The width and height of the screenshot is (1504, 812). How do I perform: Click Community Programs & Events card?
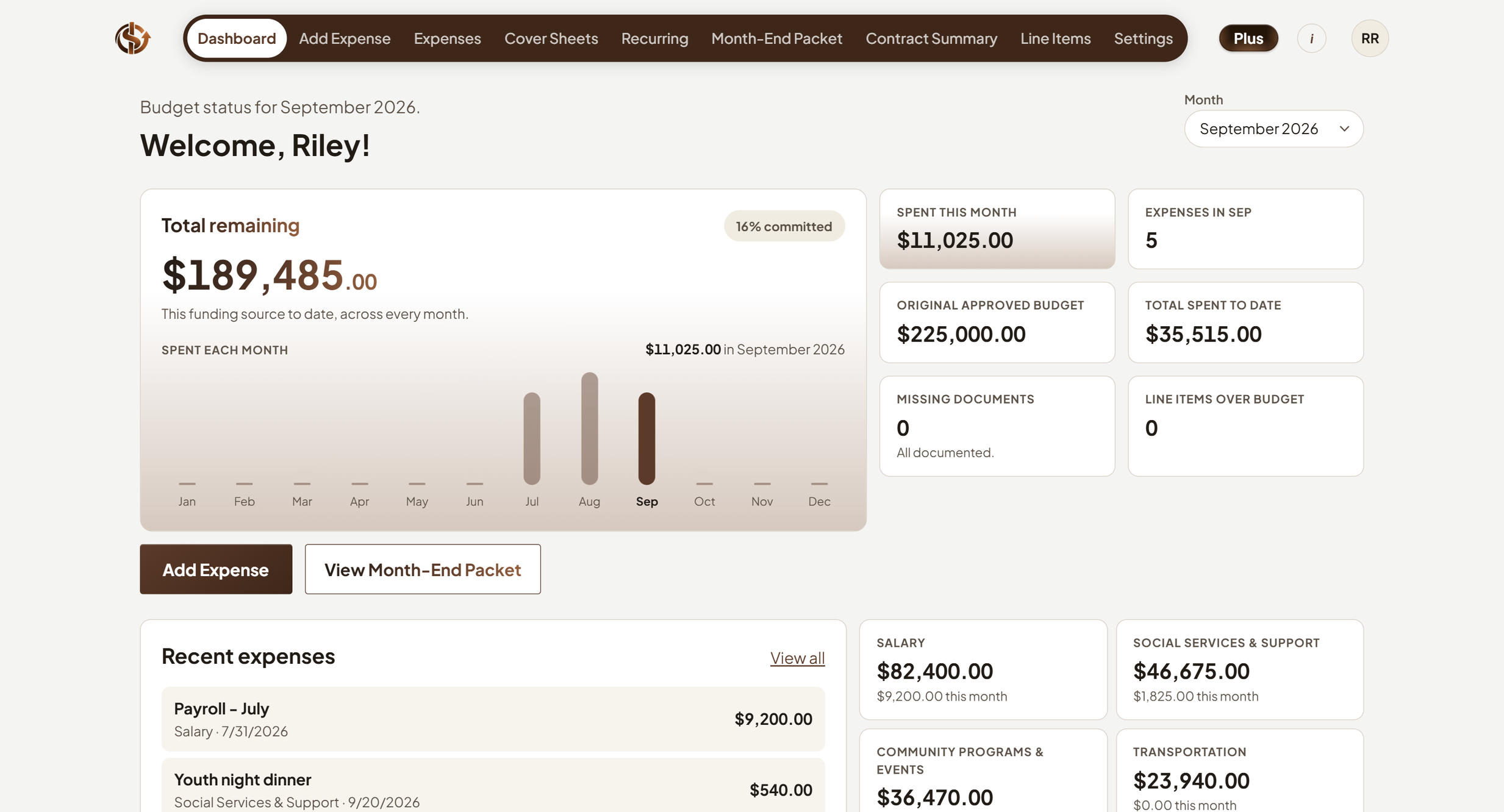pyautogui.click(x=983, y=771)
